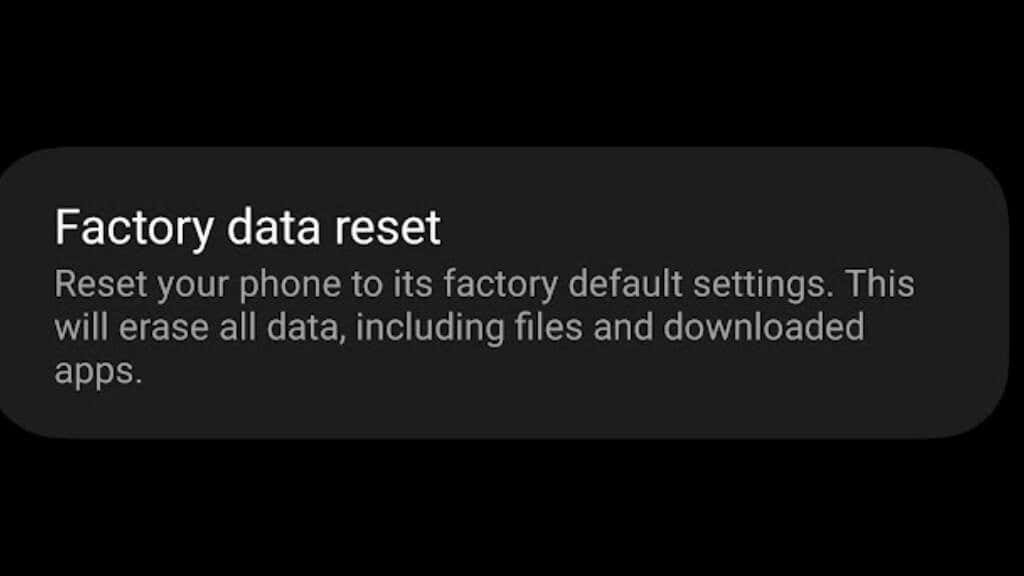1024x576 pixels.
Task: Click "including files and downloaded" text
Action: (x=609, y=327)
